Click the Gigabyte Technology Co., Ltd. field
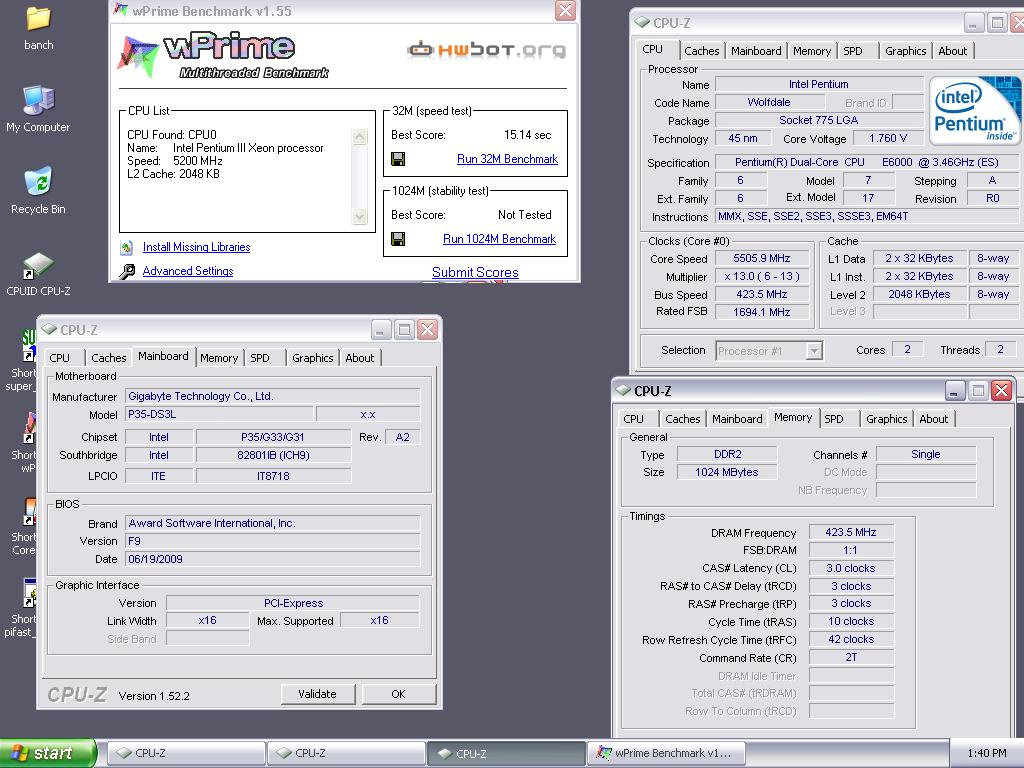 [x=272, y=396]
